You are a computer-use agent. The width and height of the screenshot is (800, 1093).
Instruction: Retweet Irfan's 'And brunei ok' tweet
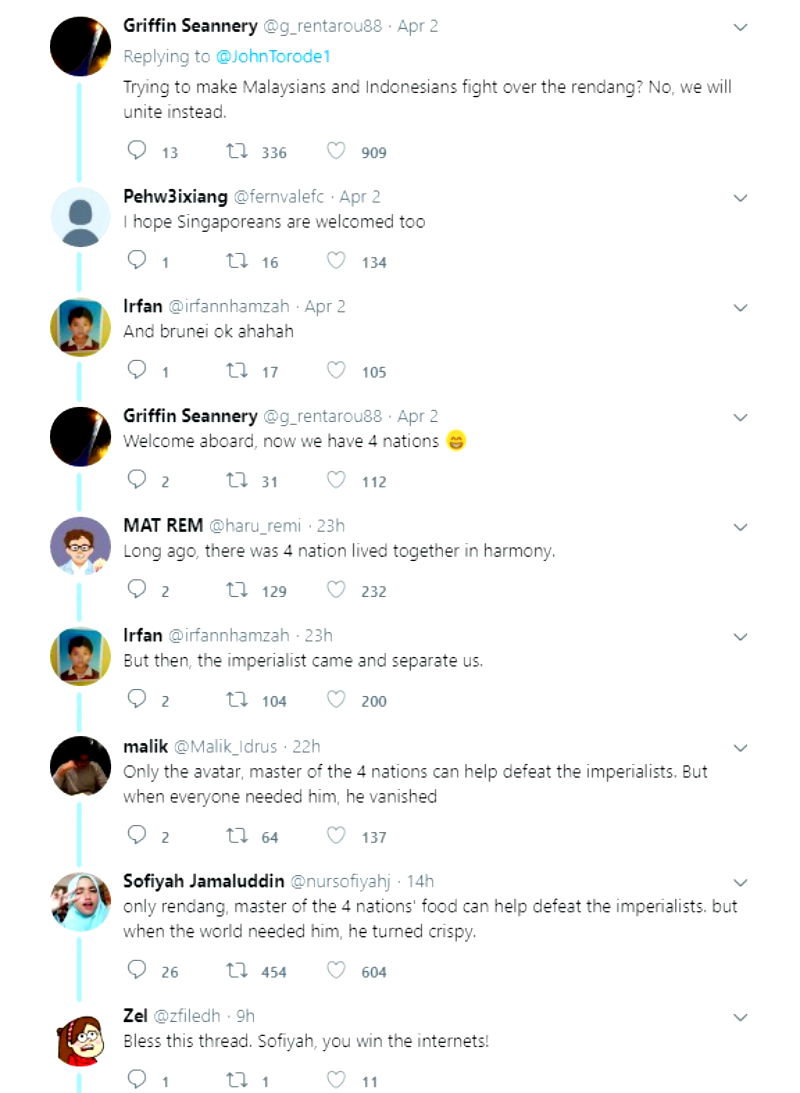pyautogui.click(x=237, y=372)
